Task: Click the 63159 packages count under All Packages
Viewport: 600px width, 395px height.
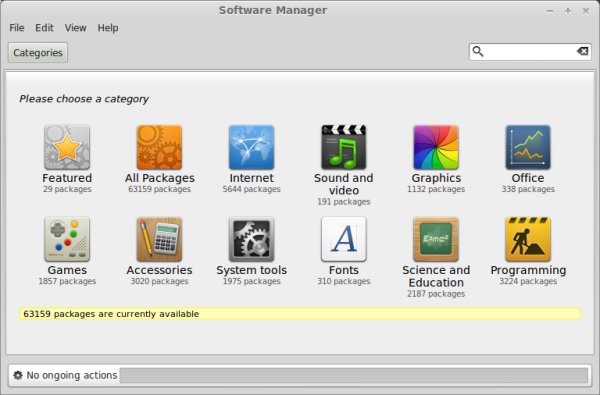Action: click(159, 189)
